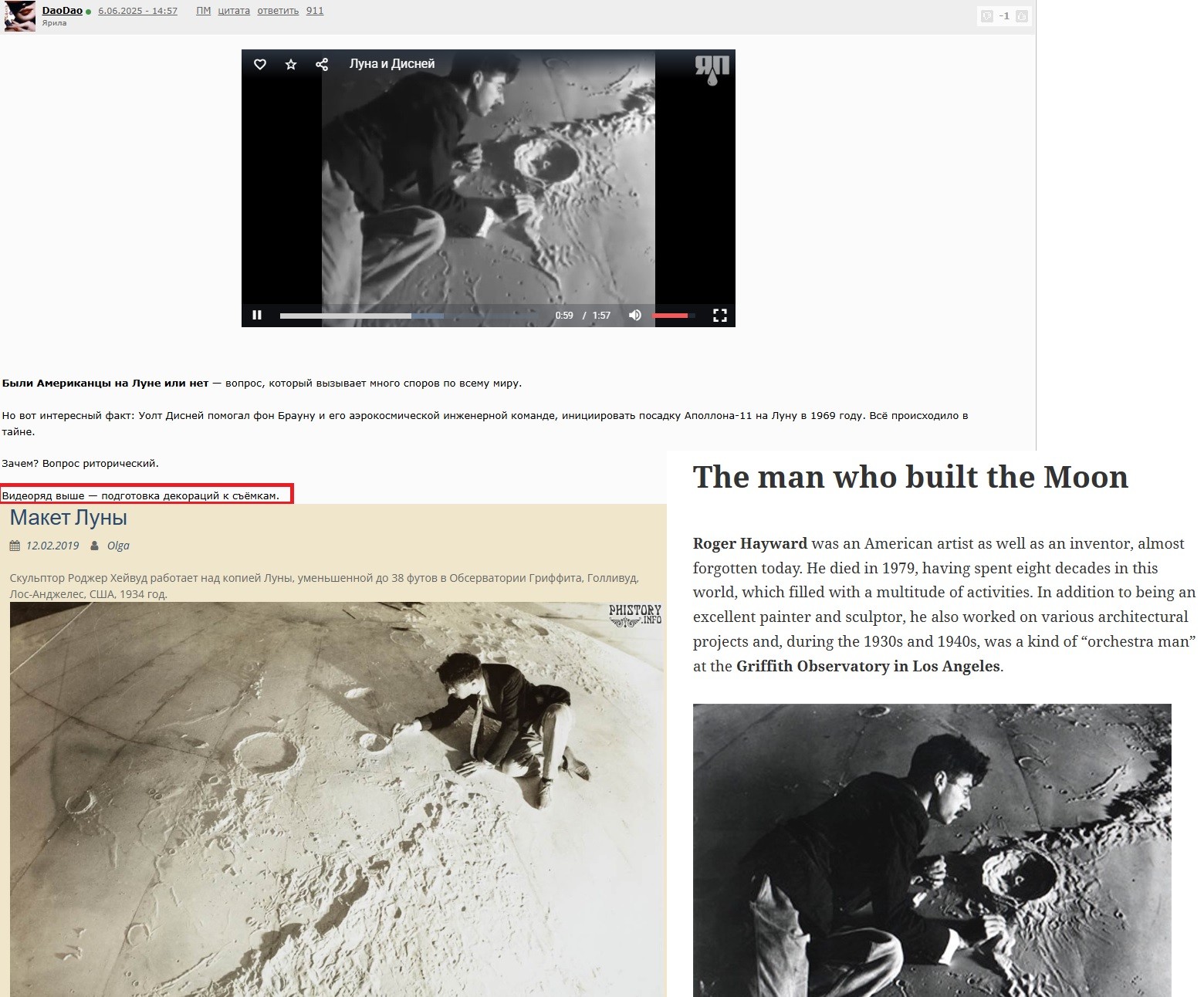
Task: Reply to the post with ответить
Action: coord(278,11)
